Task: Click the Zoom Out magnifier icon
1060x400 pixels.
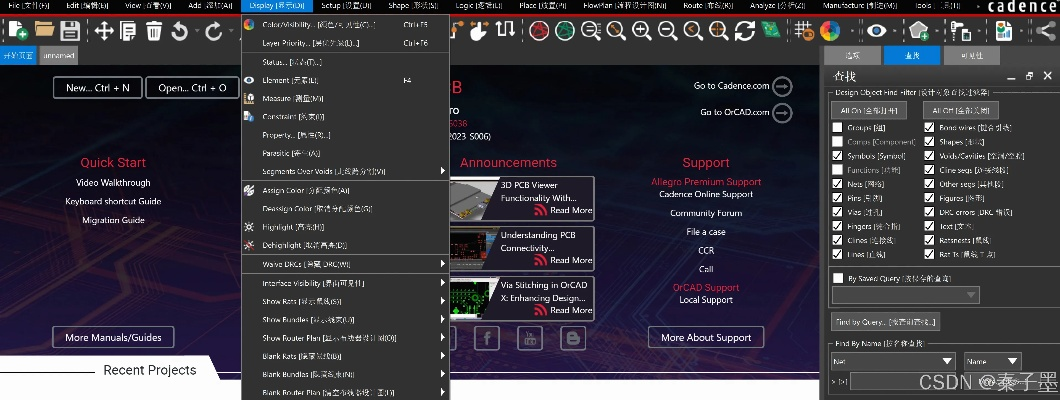Action: click(667, 30)
